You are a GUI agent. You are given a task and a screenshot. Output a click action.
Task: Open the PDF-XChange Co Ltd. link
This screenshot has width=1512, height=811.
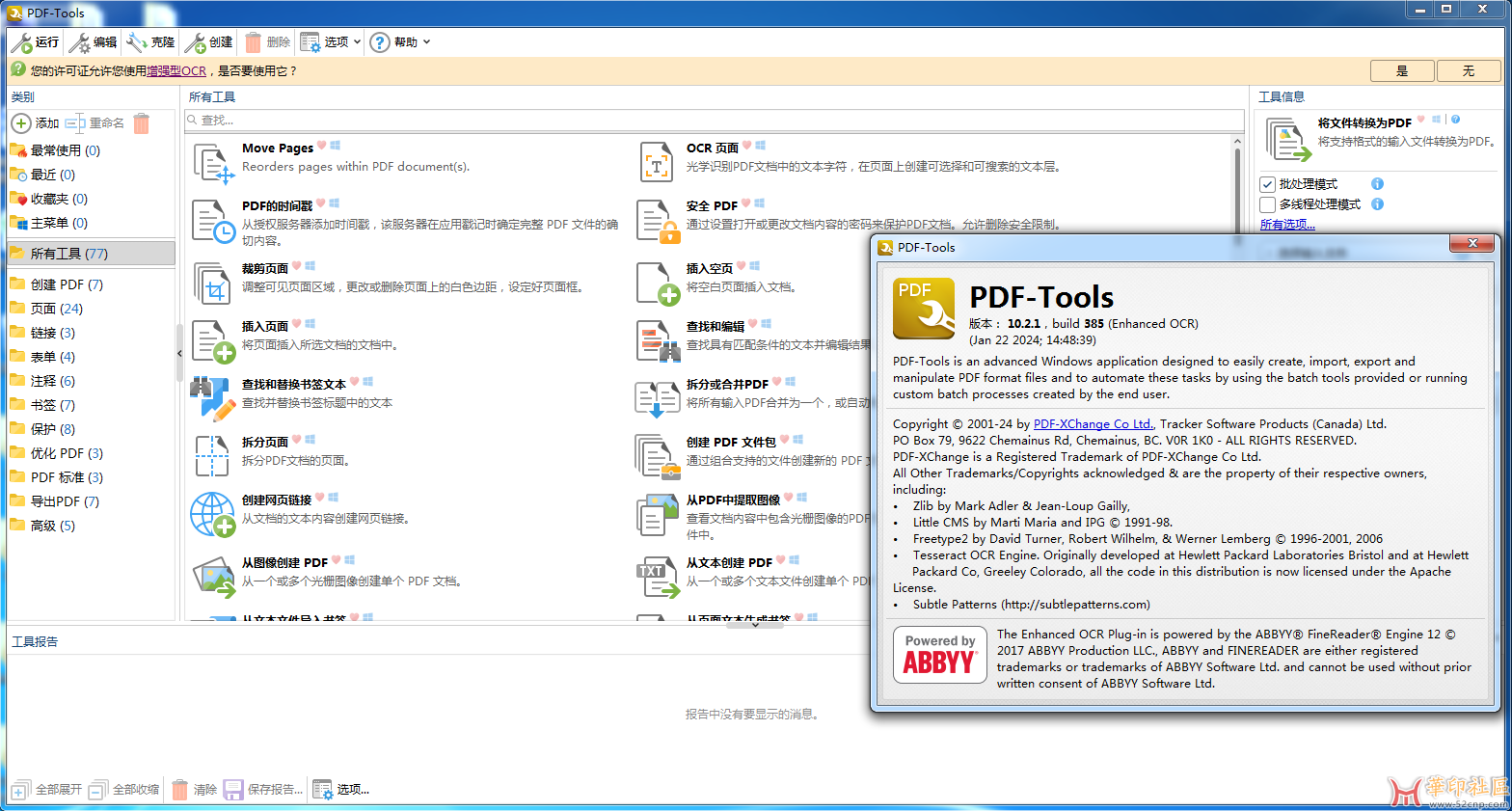[x=1093, y=423]
